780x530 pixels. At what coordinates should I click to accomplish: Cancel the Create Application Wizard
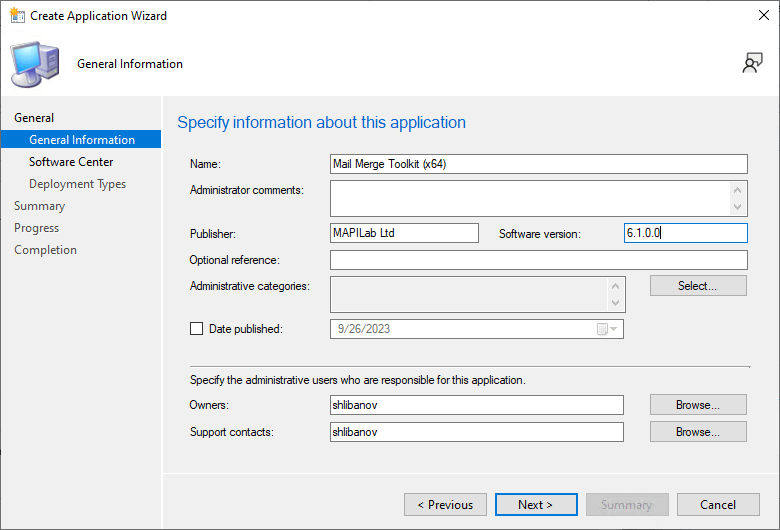point(718,505)
